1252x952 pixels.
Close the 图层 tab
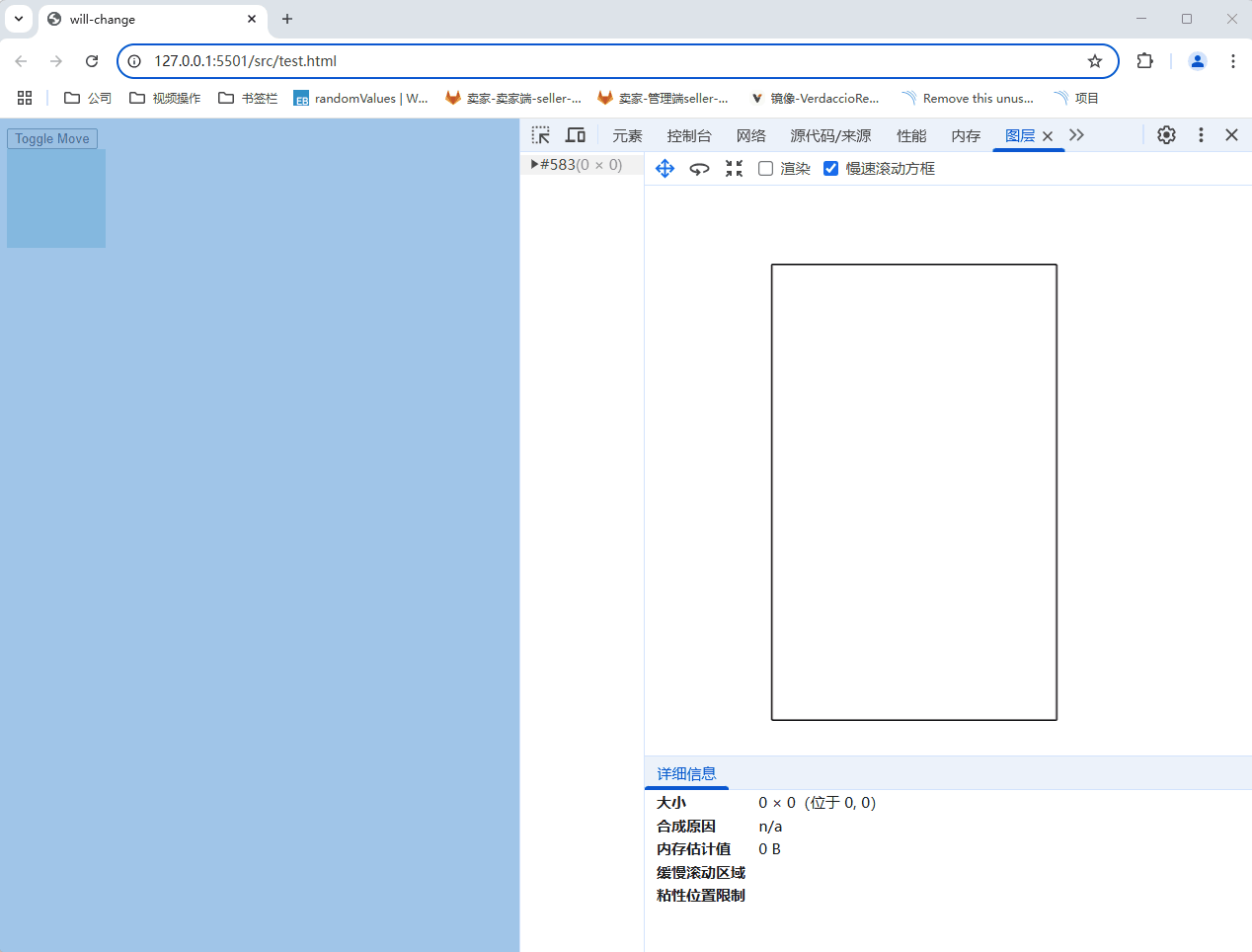(x=1048, y=136)
